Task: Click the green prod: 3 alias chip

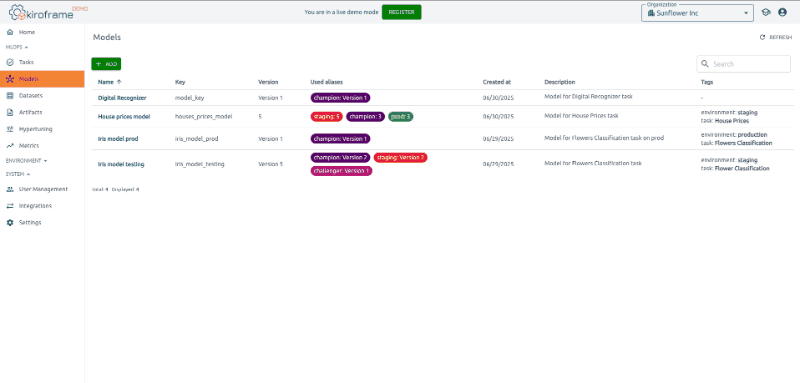Action: click(x=401, y=117)
